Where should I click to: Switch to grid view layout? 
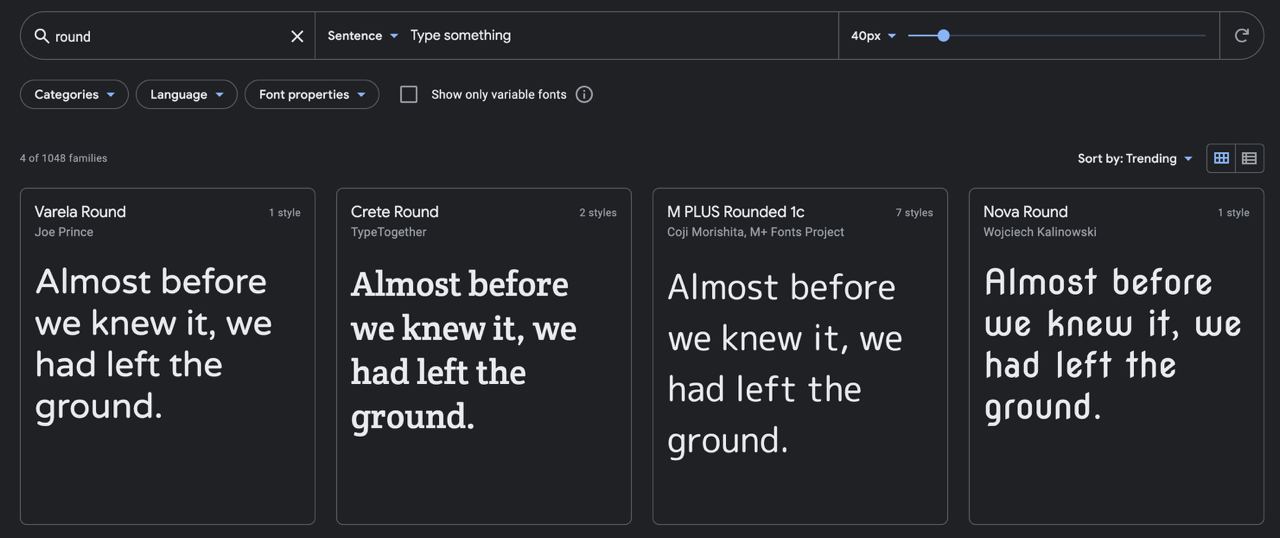tap(1221, 158)
